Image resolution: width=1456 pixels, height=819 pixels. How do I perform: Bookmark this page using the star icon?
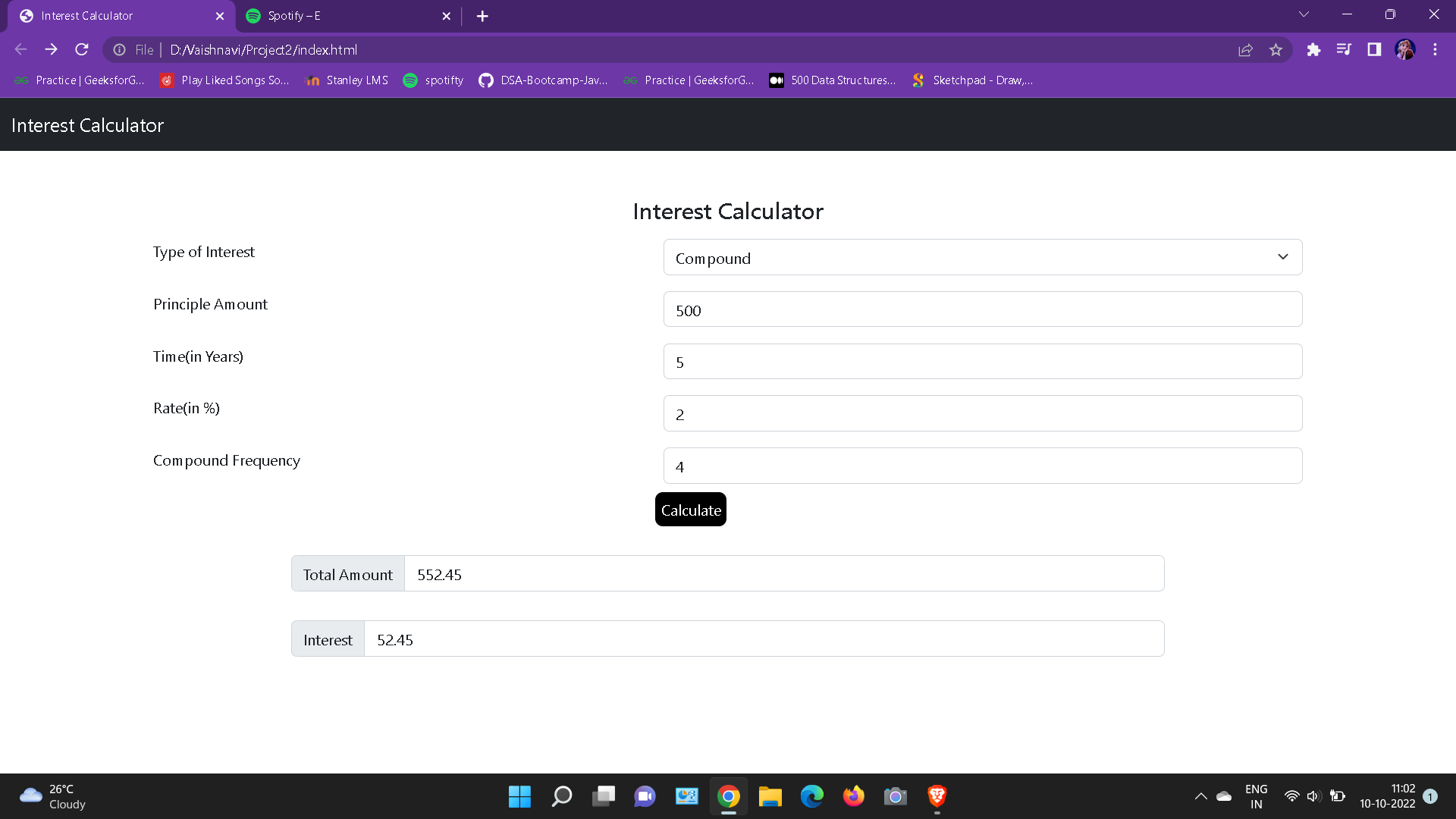(x=1276, y=50)
